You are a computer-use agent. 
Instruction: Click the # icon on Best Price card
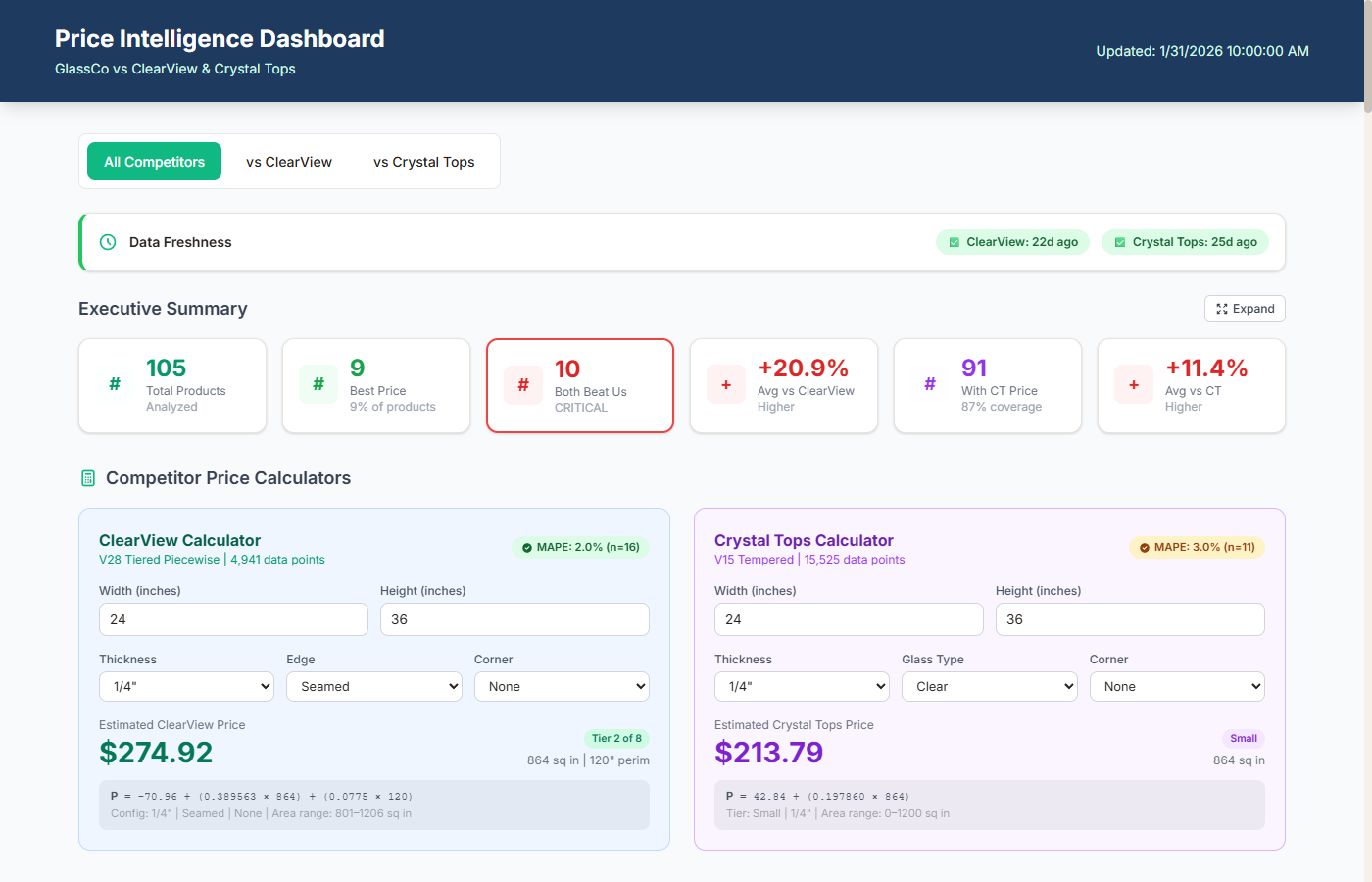[318, 384]
